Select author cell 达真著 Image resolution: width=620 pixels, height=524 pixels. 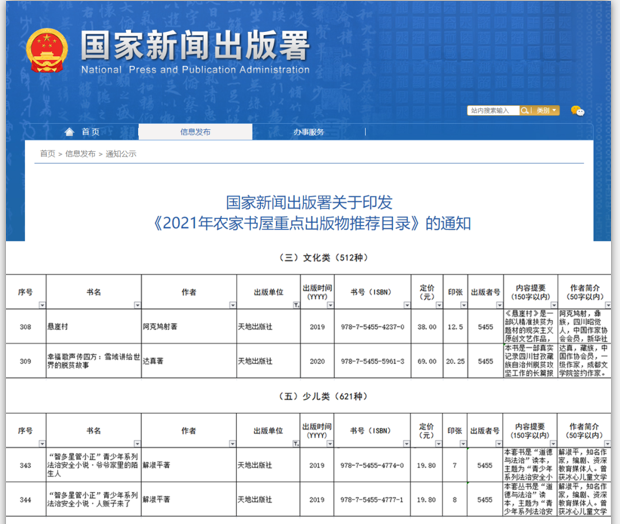(x=189, y=361)
